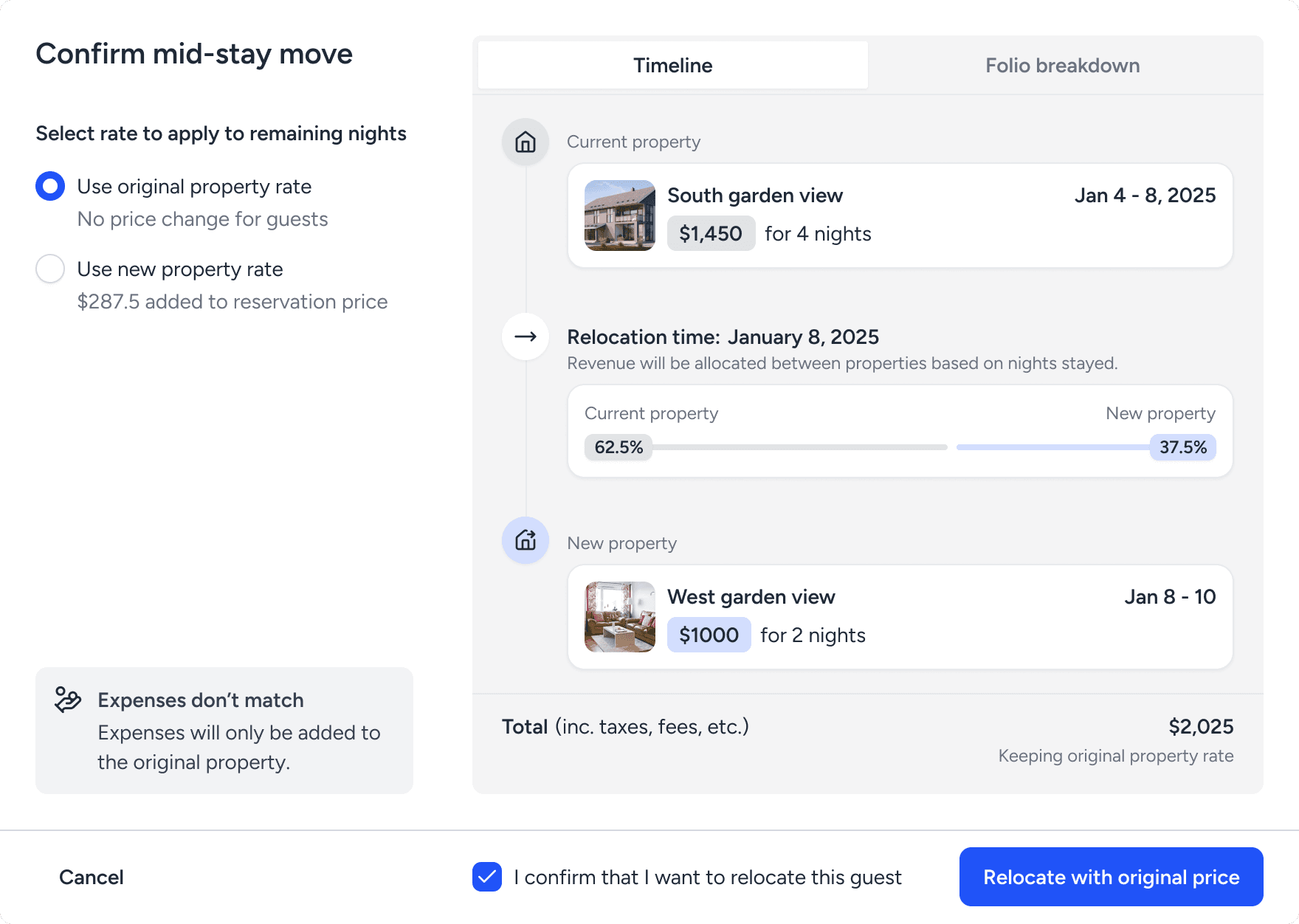
Task: Click the new property house icon
Action: click(x=526, y=540)
